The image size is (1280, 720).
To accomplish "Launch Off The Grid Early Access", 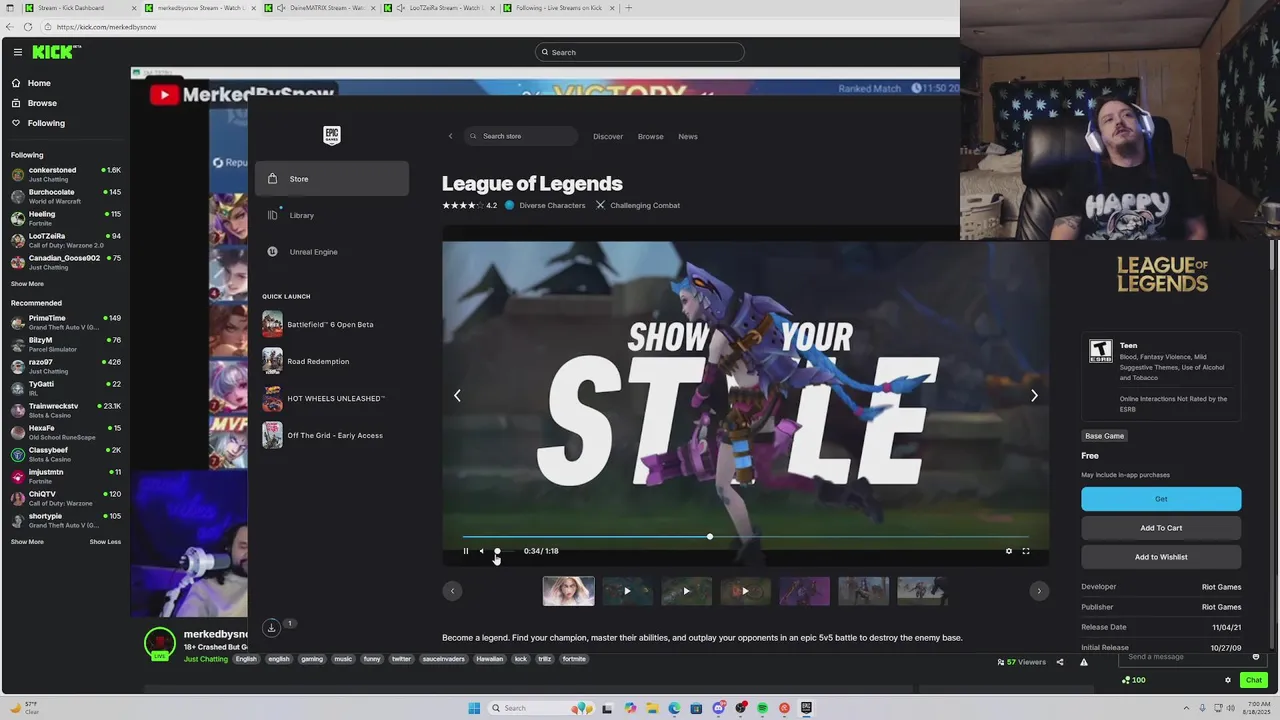I will (332, 435).
